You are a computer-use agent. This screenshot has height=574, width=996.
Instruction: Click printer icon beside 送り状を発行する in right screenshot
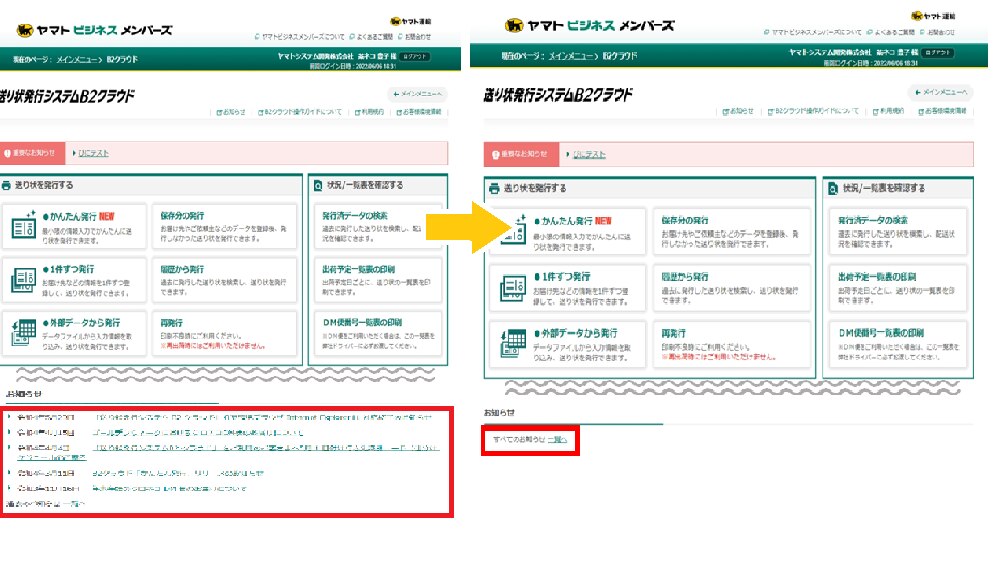(x=494, y=189)
